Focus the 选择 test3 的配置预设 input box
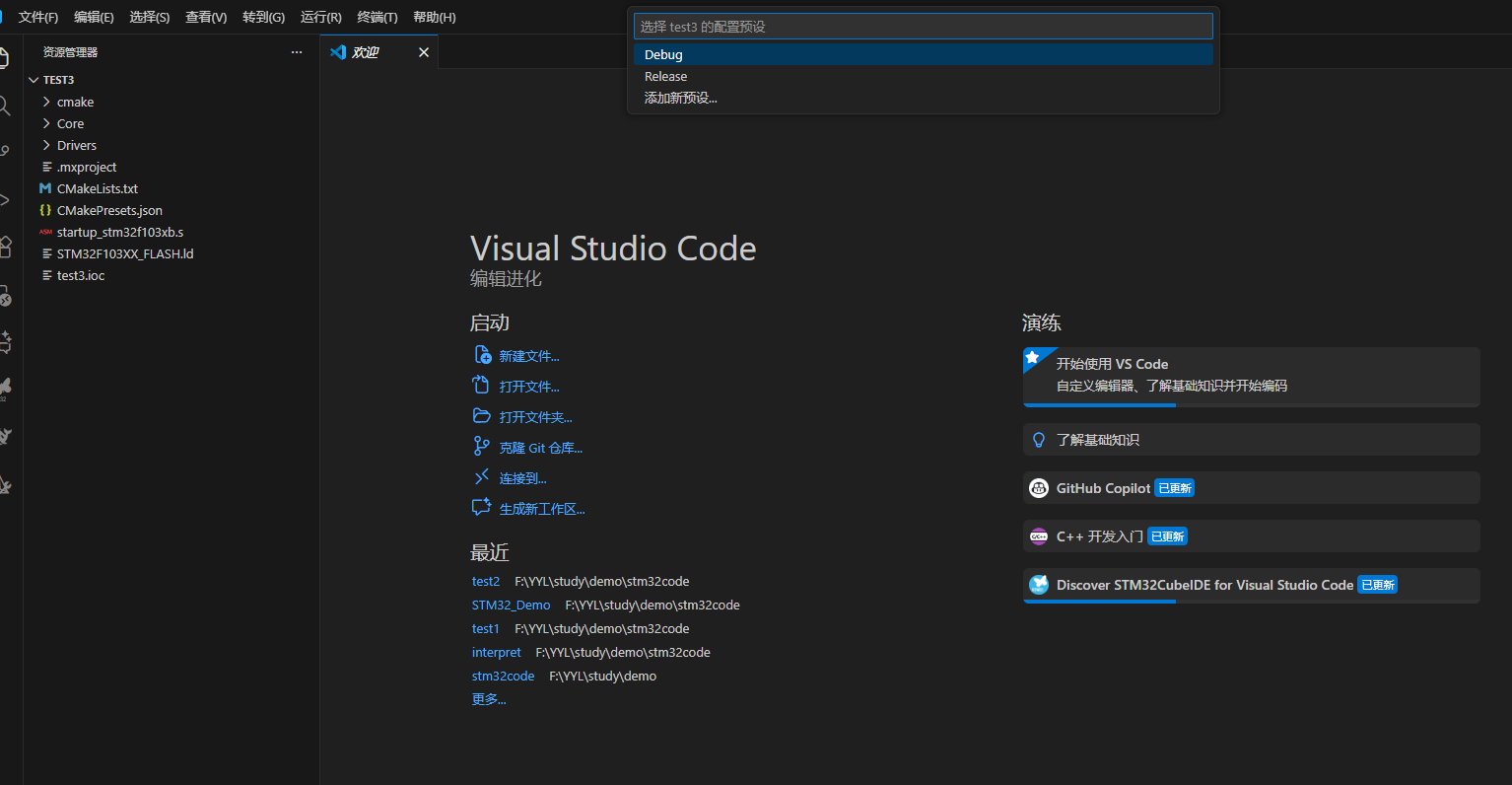This screenshot has width=1512, height=785. pyautogui.click(x=924, y=27)
